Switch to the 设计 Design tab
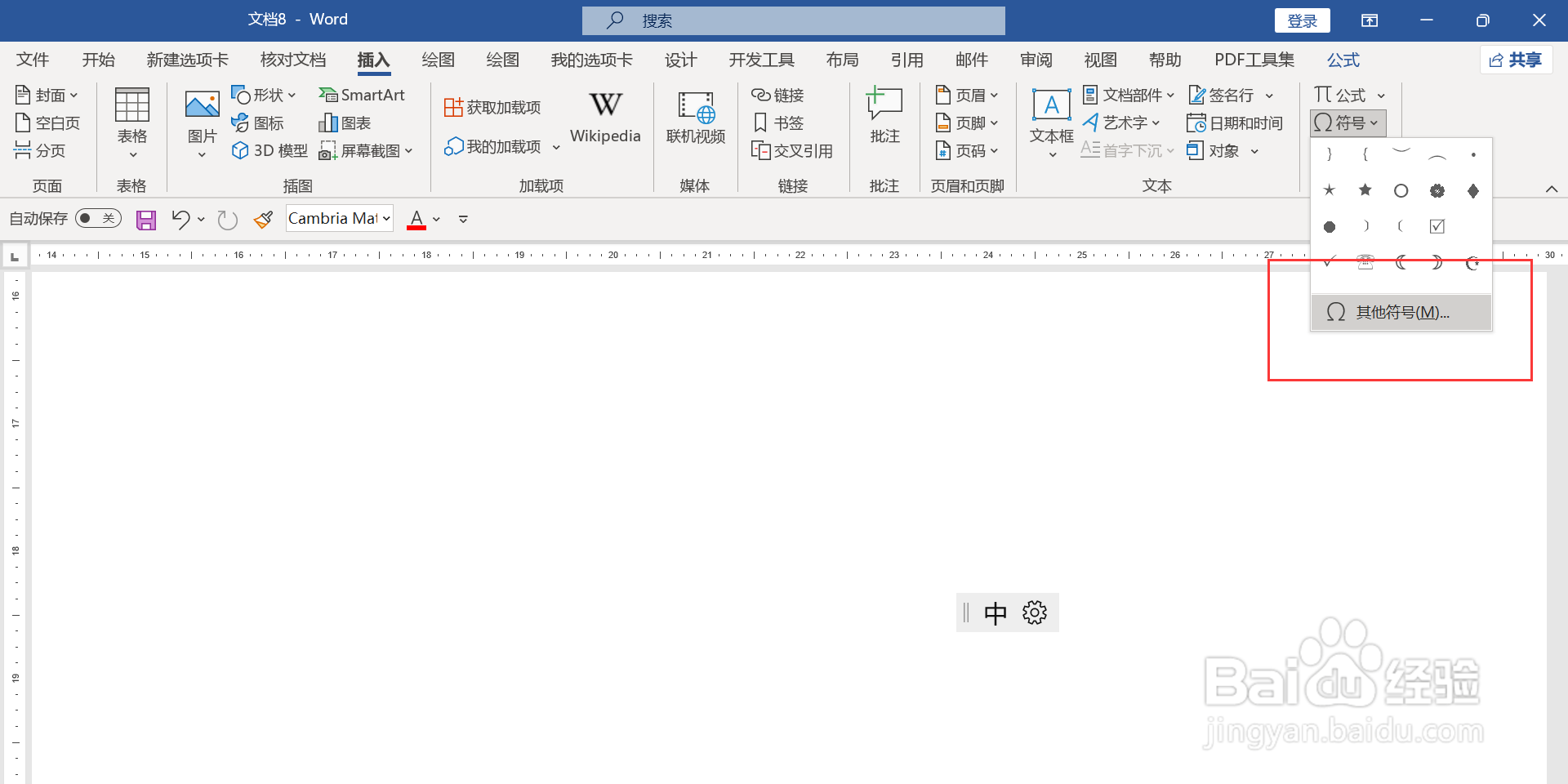Screen dimensions: 1568x784 pyautogui.click(x=681, y=60)
